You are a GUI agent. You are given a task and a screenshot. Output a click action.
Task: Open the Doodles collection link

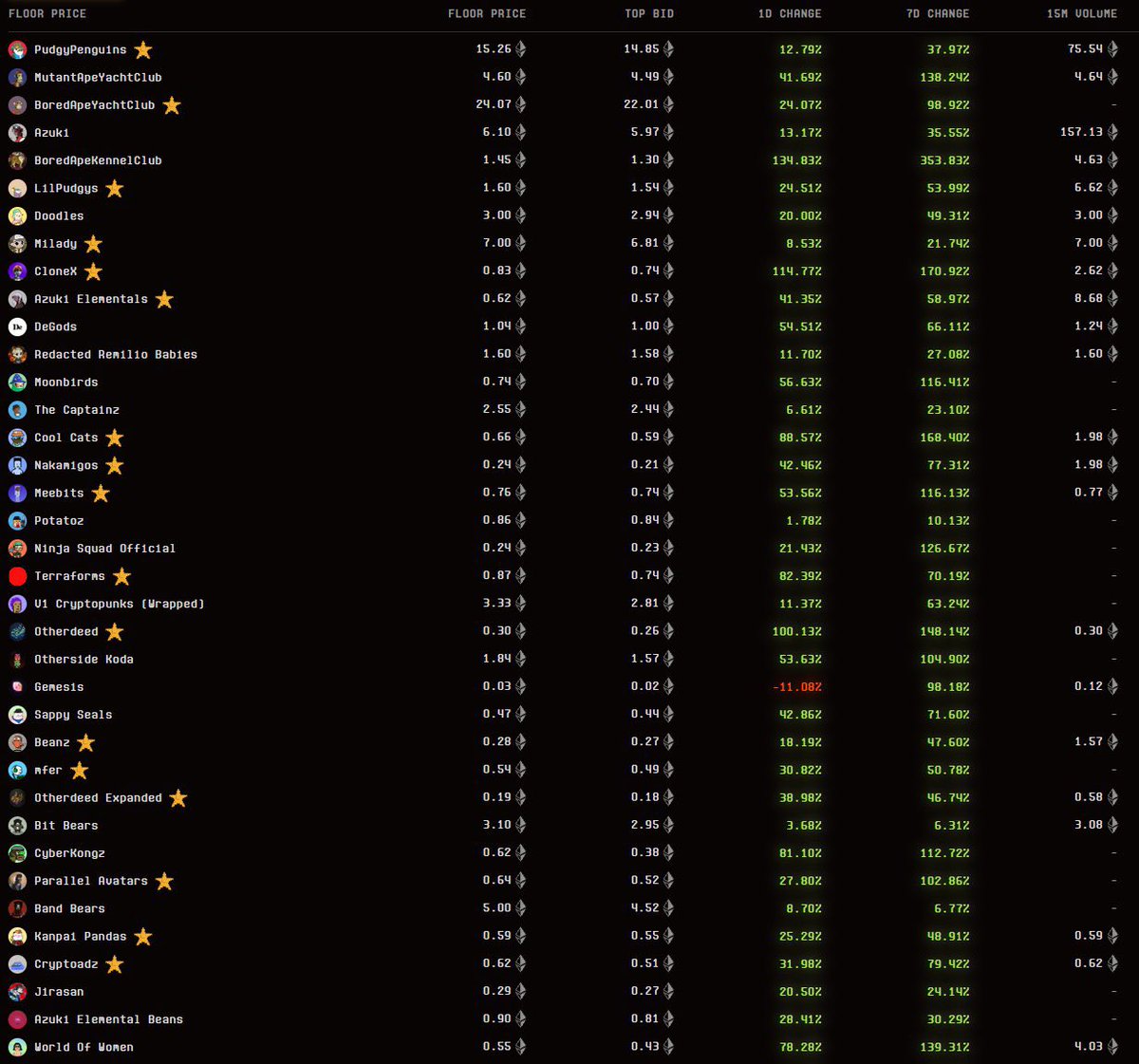pyautogui.click(x=59, y=215)
